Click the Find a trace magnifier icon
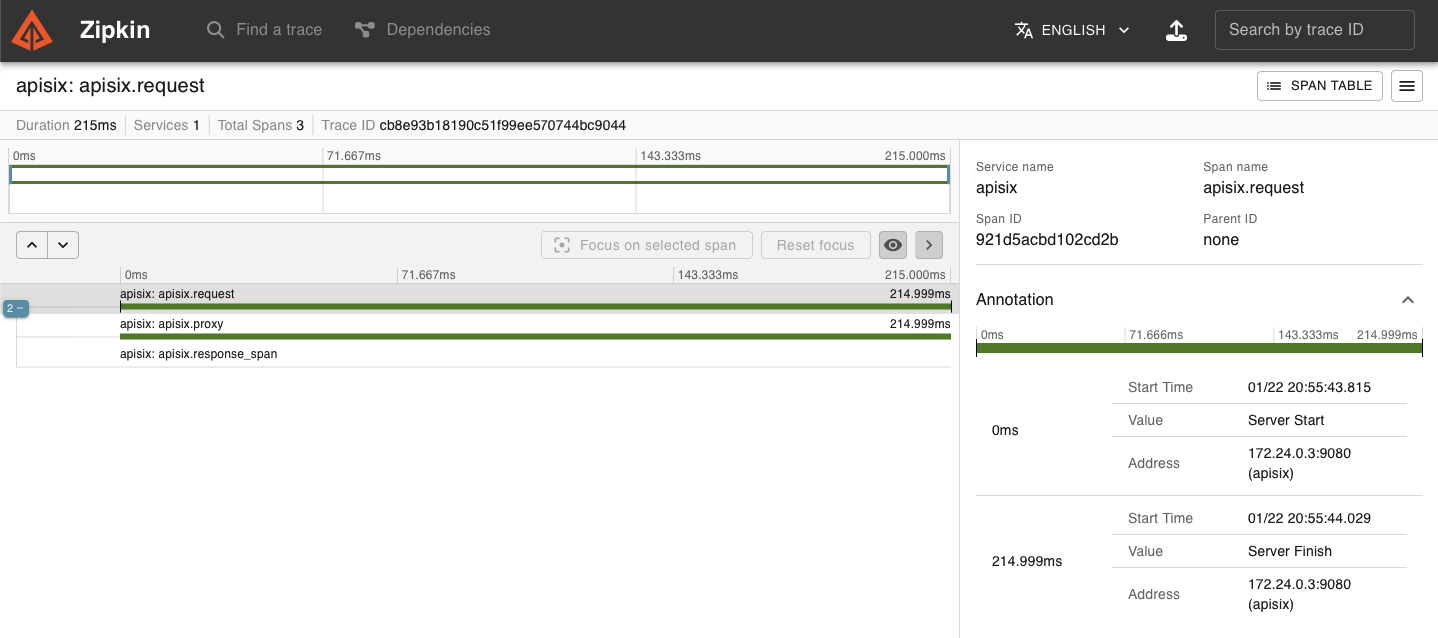 pyautogui.click(x=215, y=30)
